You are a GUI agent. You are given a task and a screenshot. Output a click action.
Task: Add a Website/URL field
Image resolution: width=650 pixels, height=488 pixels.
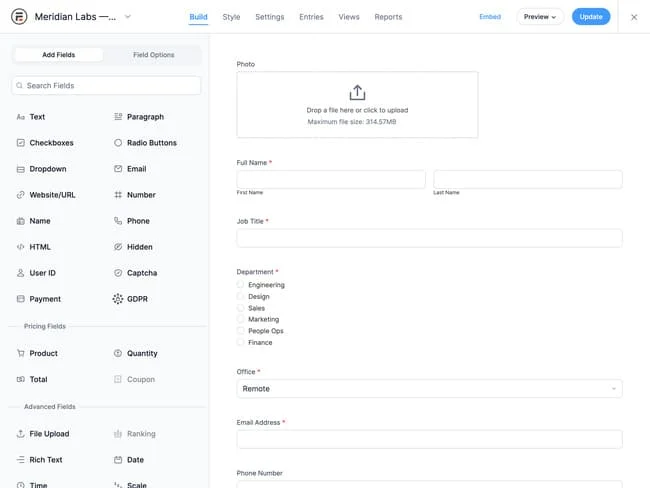coord(46,195)
